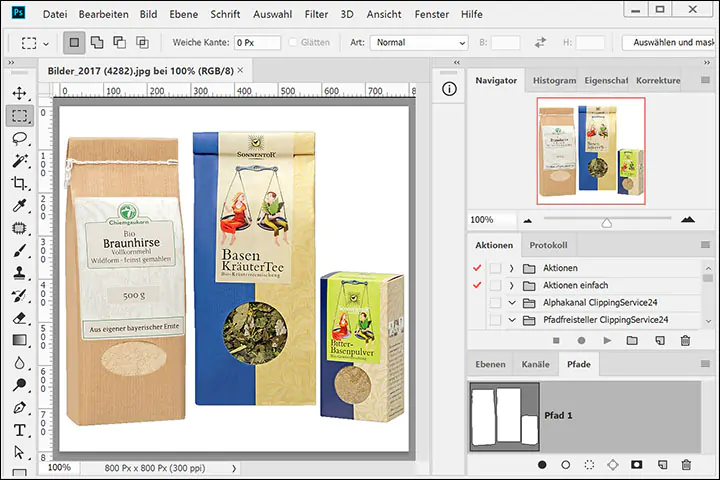Select the Lasso tool
This screenshot has width=720, height=480.
[19, 138]
